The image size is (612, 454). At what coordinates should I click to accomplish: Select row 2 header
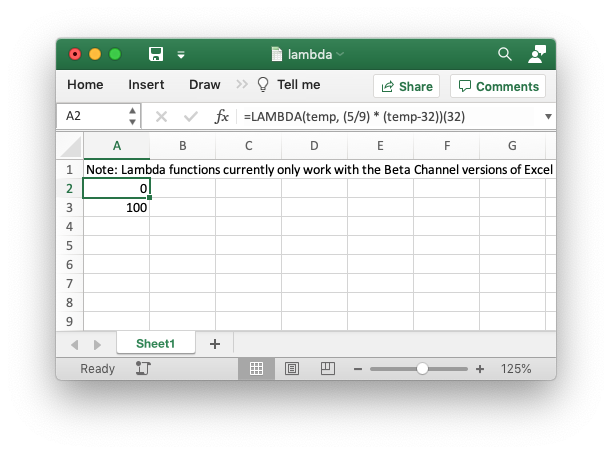tap(69, 189)
